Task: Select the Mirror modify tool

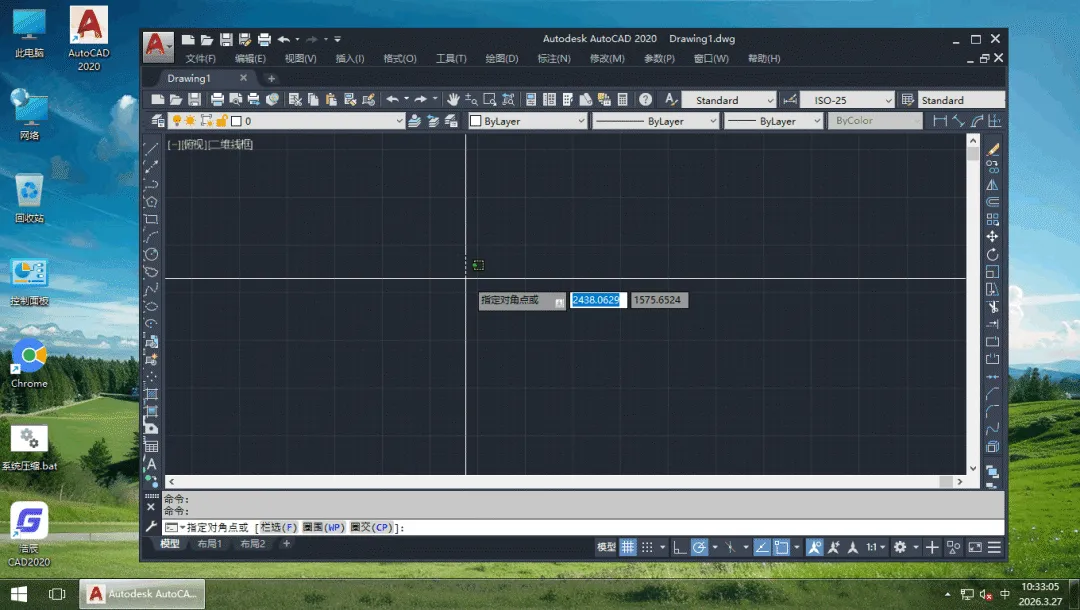Action: coord(993,185)
